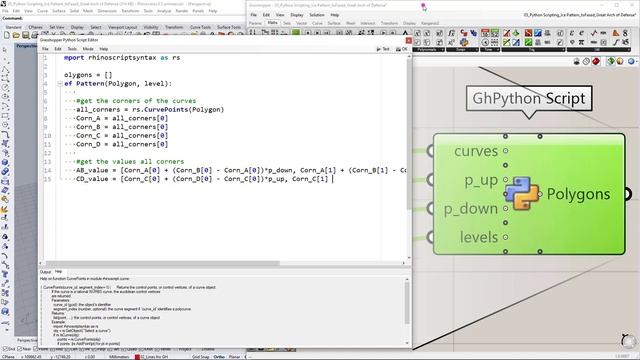Click the red layer color swatch in status bar
The width and height of the screenshot is (640, 360).
[x=137, y=357]
